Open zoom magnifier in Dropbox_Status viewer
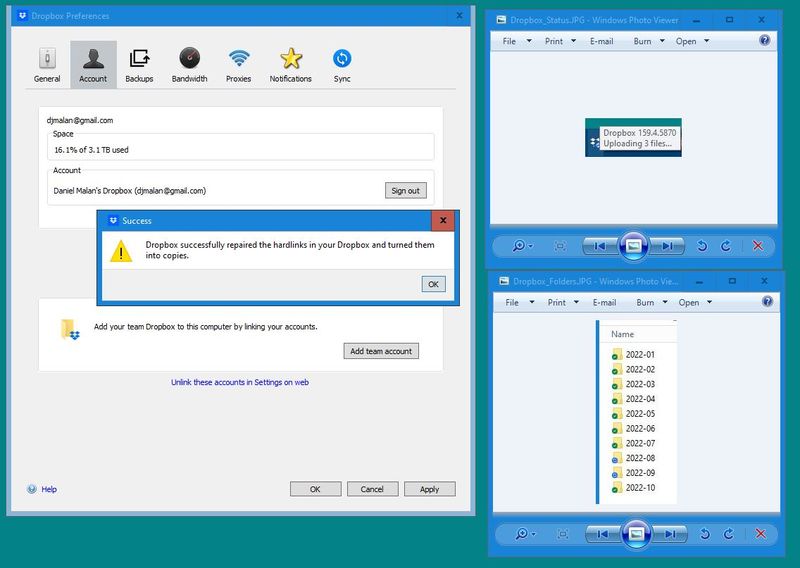800x568 pixels. [x=522, y=246]
